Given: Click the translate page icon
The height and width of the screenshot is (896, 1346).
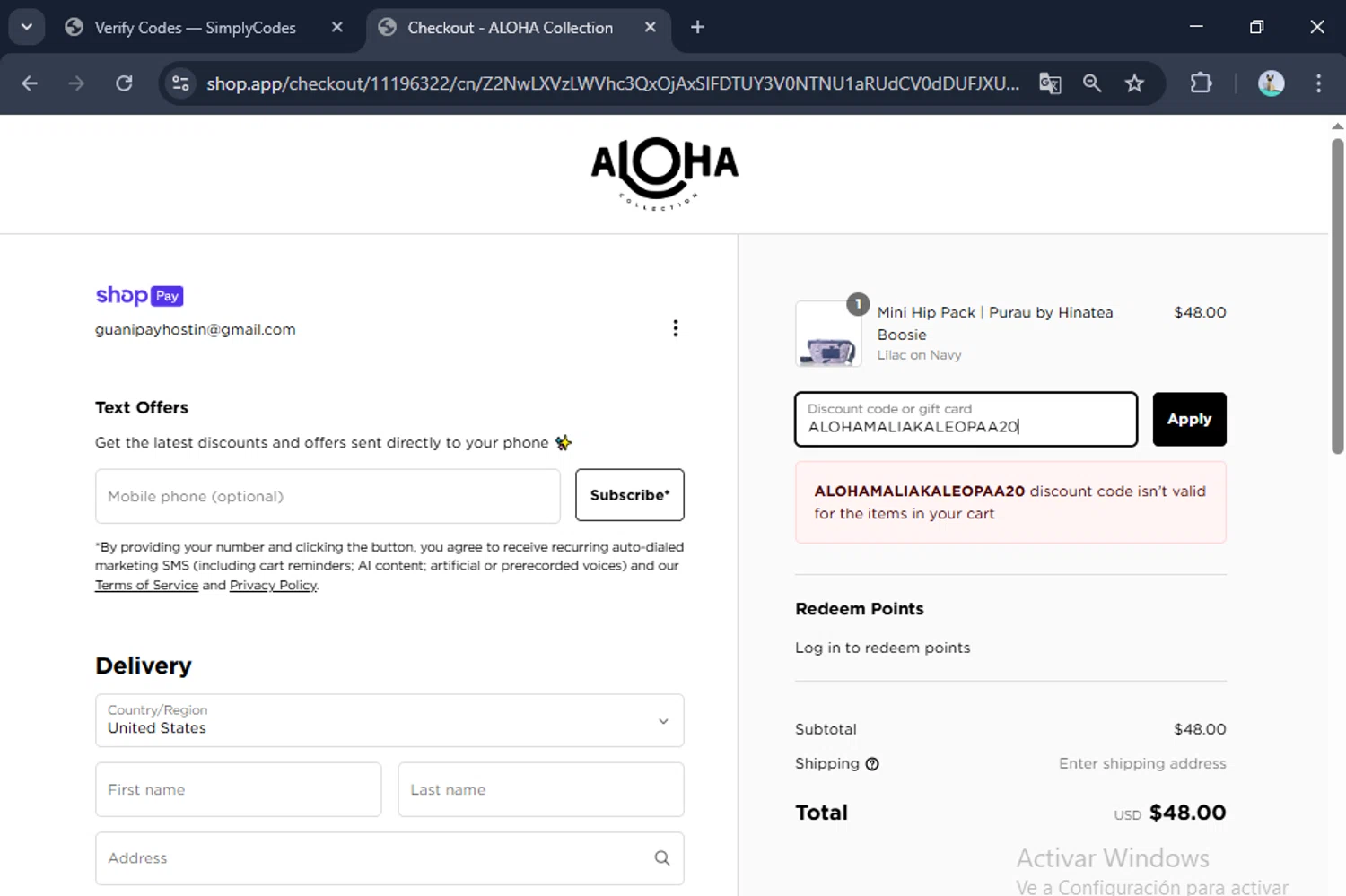Looking at the screenshot, I should click(x=1050, y=83).
